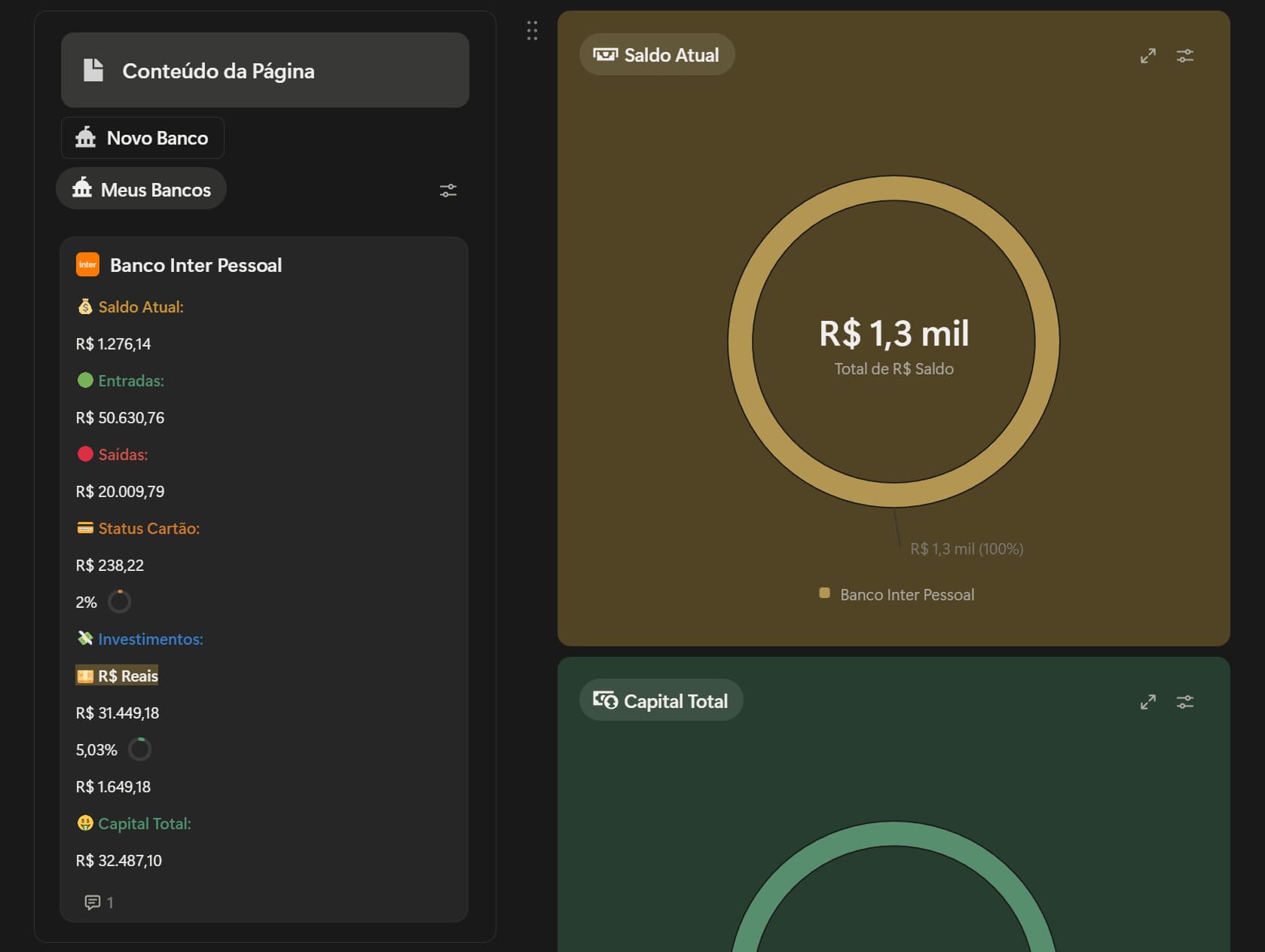Click the Conteúdo da Página header block
Image resolution: width=1265 pixels, height=952 pixels.
pyautogui.click(x=265, y=70)
